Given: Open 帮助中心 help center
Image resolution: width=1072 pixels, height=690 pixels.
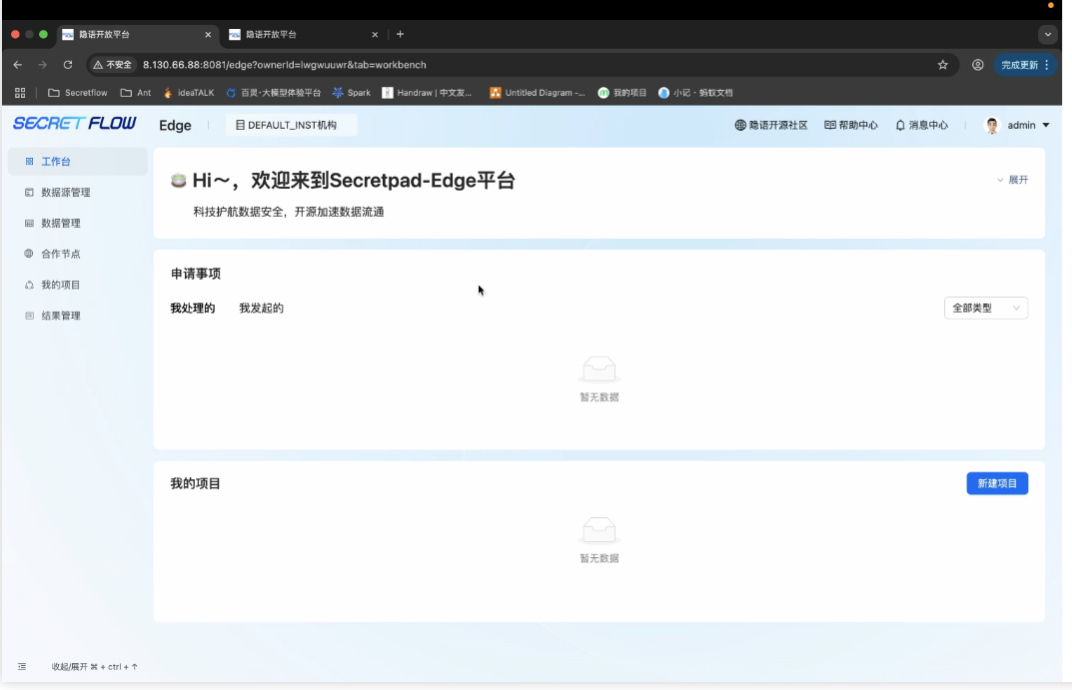Looking at the screenshot, I should [x=851, y=125].
